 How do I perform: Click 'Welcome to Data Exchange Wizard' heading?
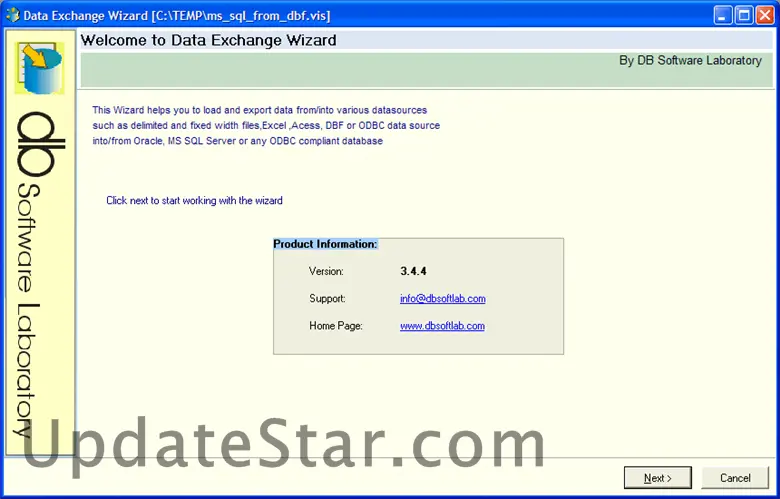pyautogui.click(x=208, y=40)
